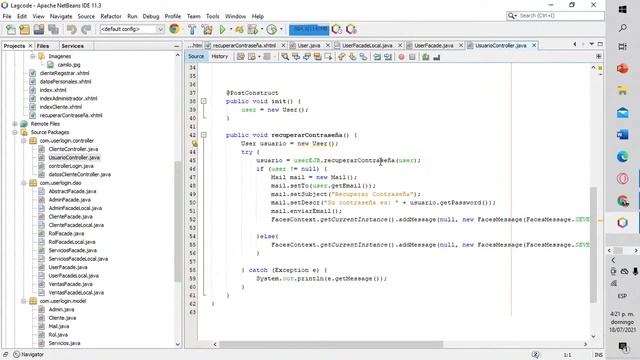Image resolution: width=640 pixels, height=360 pixels.
Task: Open Microsoft Edge from the taskbar
Action: (622, 156)
